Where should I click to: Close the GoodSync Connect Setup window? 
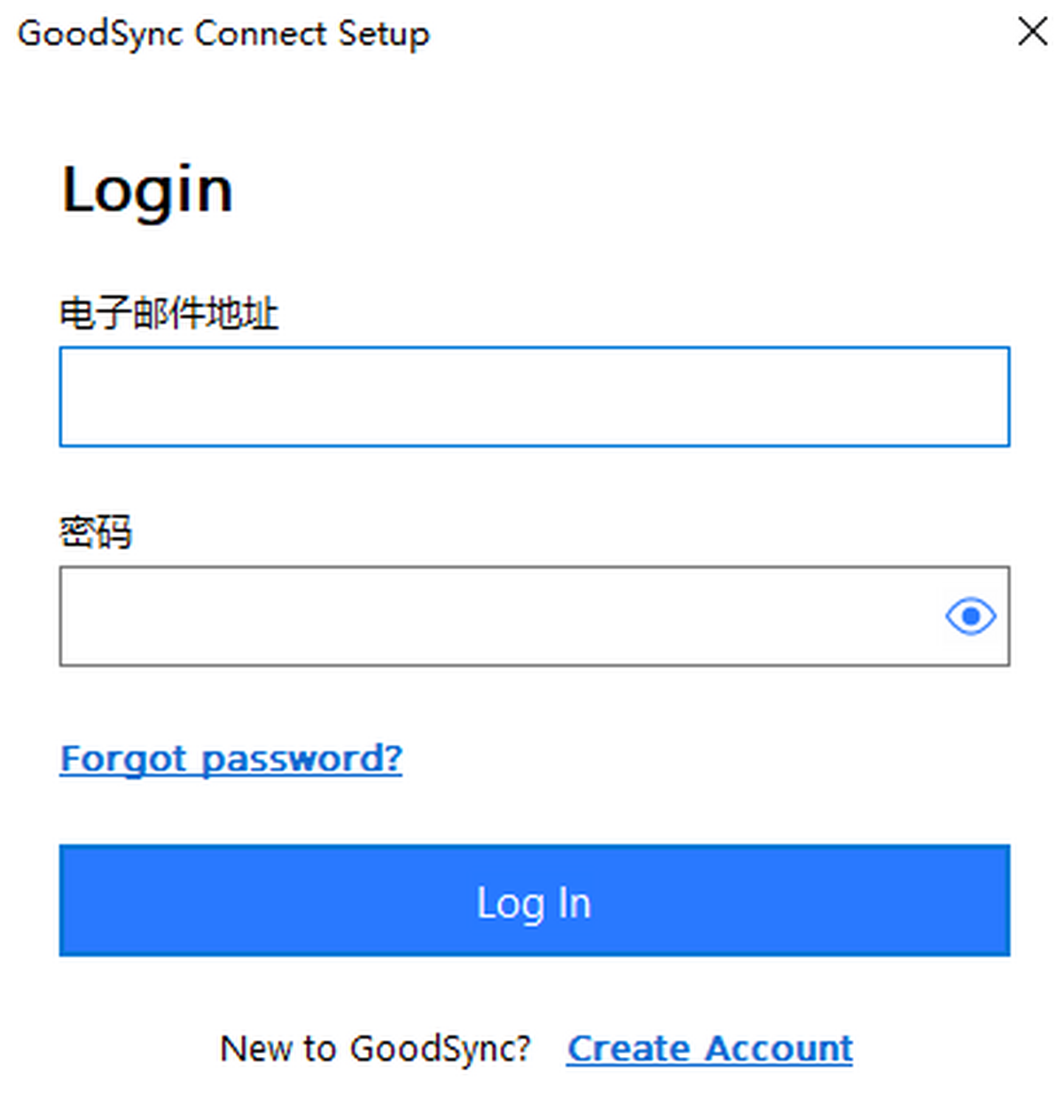1032,32
